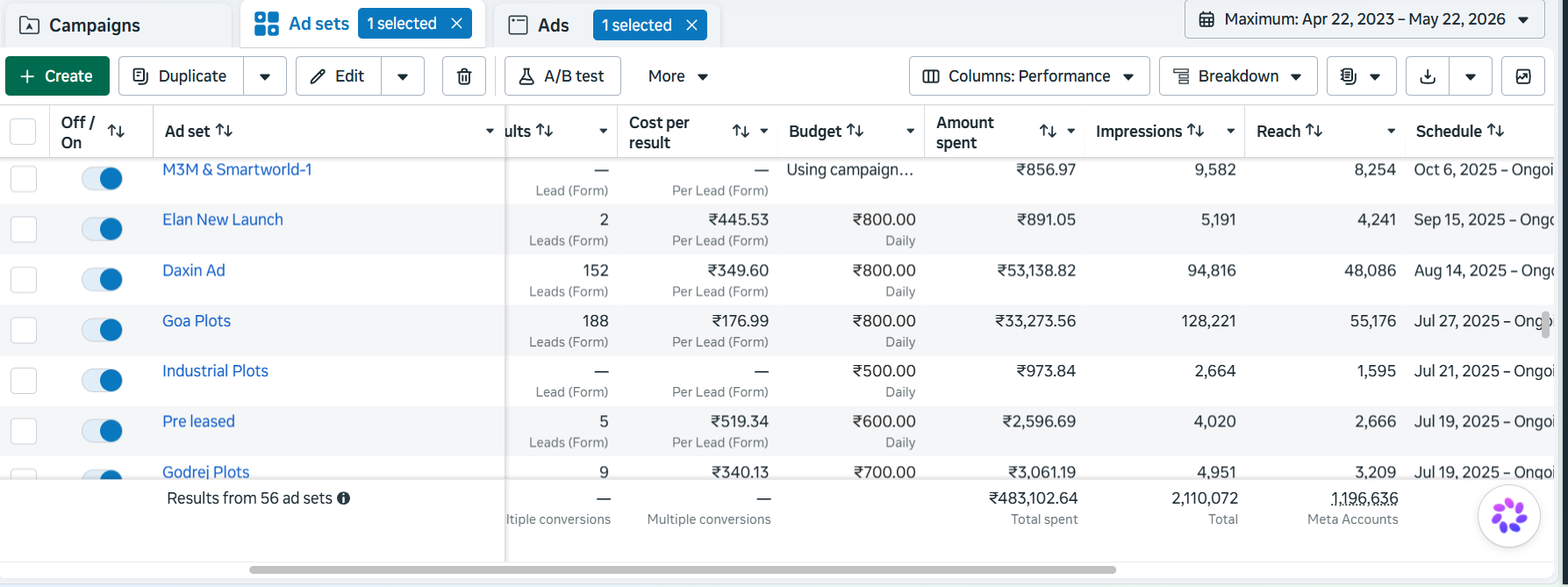Open the Reach column options caret
Screen dimensions: 1568x587
1391,132
